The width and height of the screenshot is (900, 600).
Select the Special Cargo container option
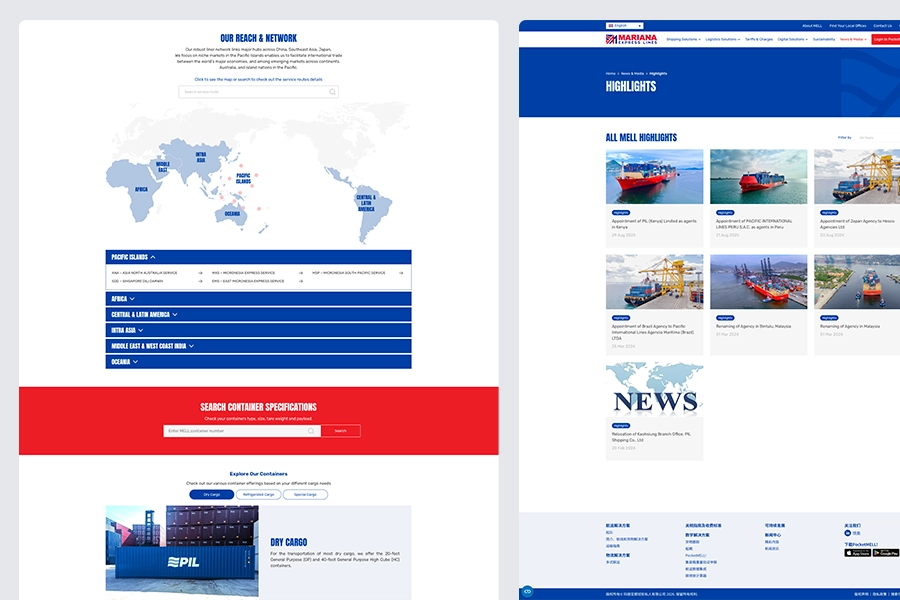305,494
